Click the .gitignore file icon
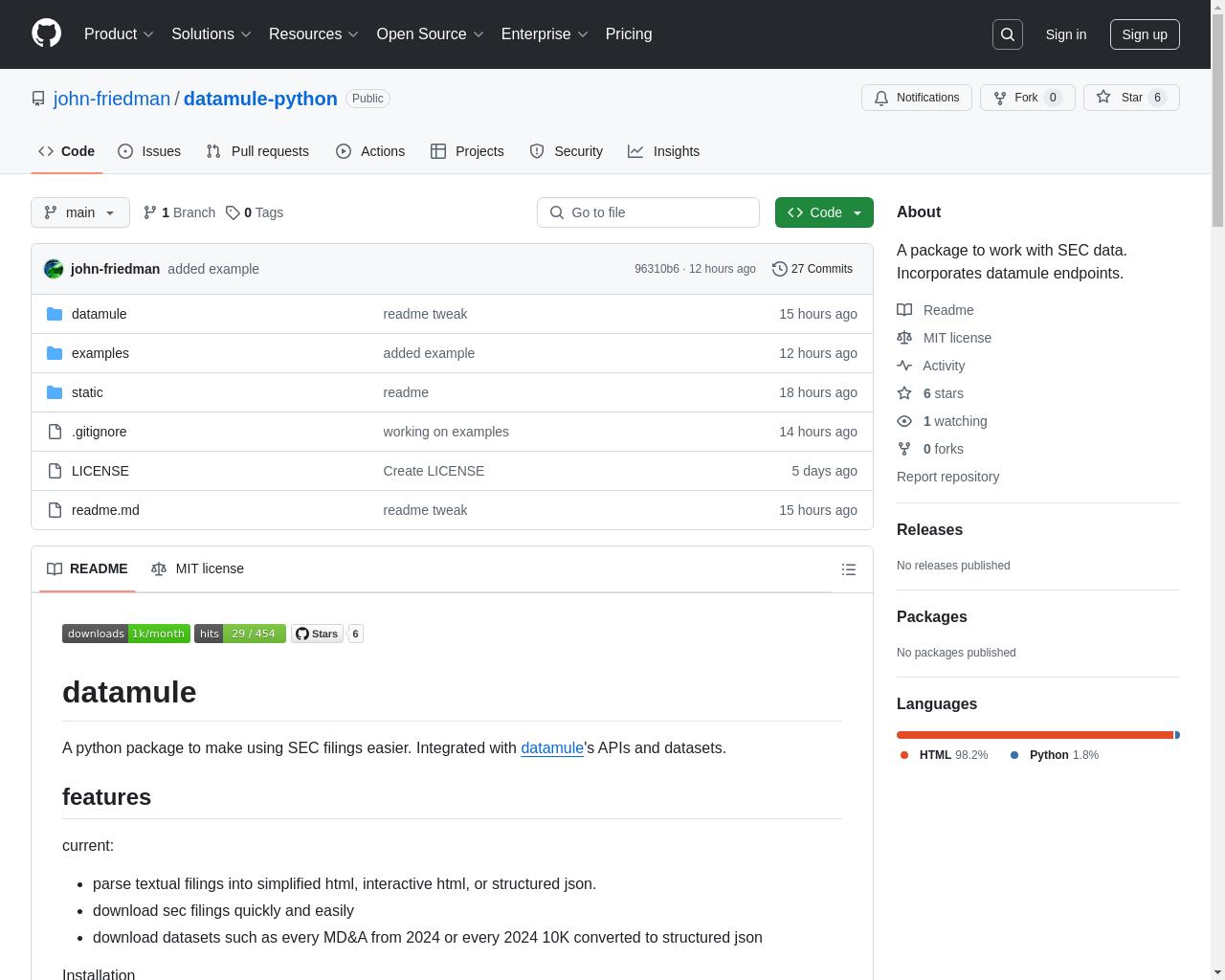 click(x=55, y=432)
